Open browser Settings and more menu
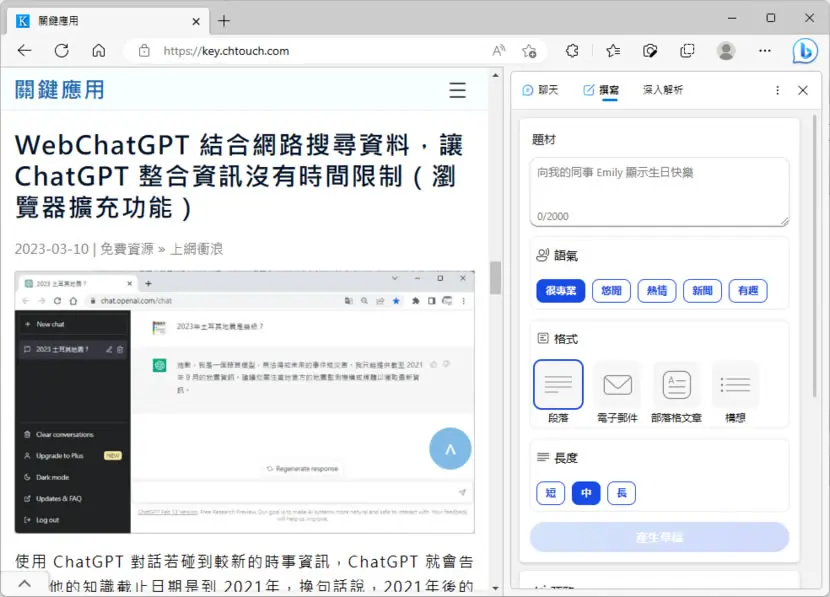This screenshot has width=830, height=597. [x=765, y=51]
